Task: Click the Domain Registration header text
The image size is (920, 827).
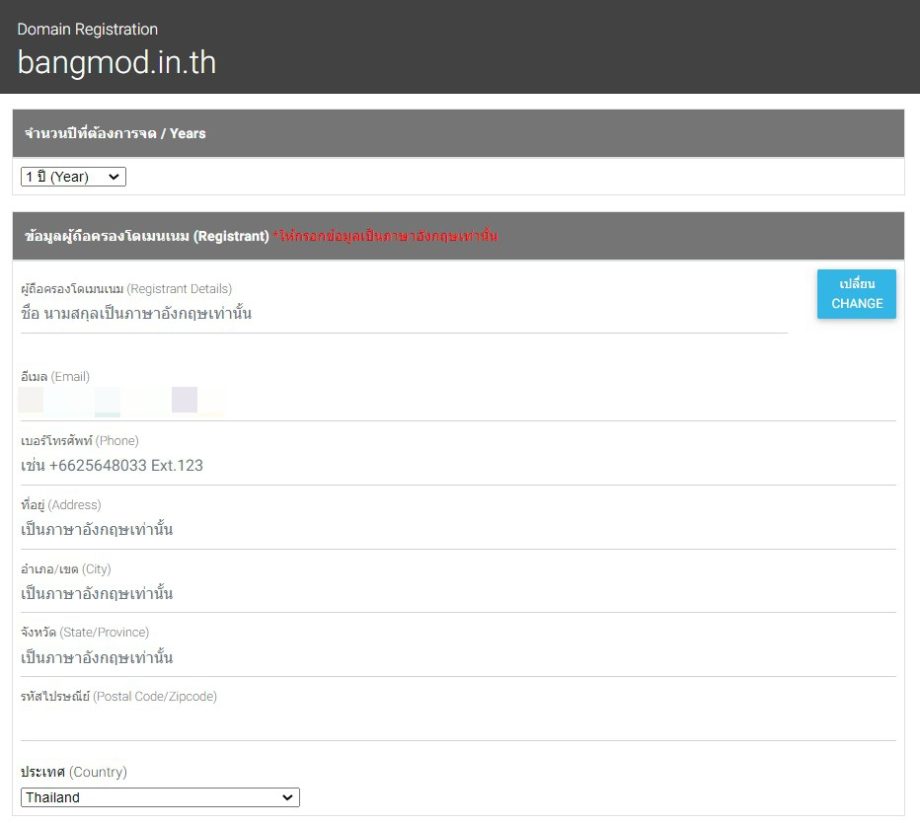Action: pyautogui.click(x=87, y=29)
